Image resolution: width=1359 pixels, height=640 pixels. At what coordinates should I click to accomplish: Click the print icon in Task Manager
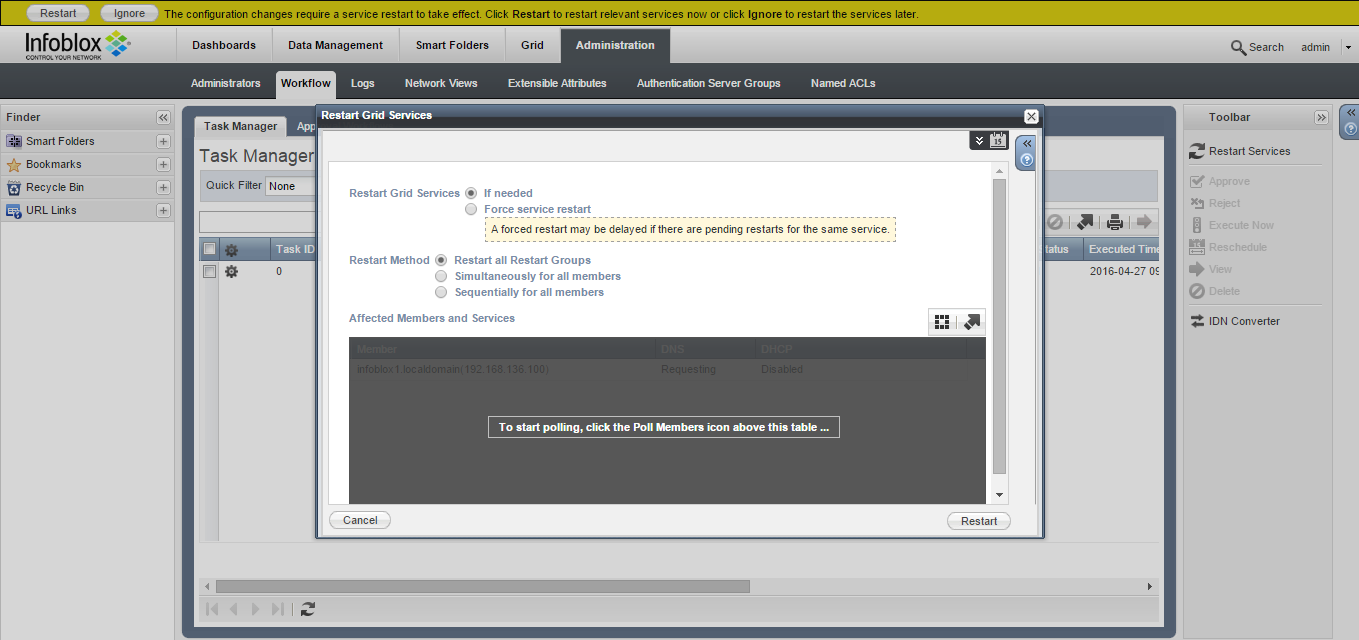tap(1114, 222)
